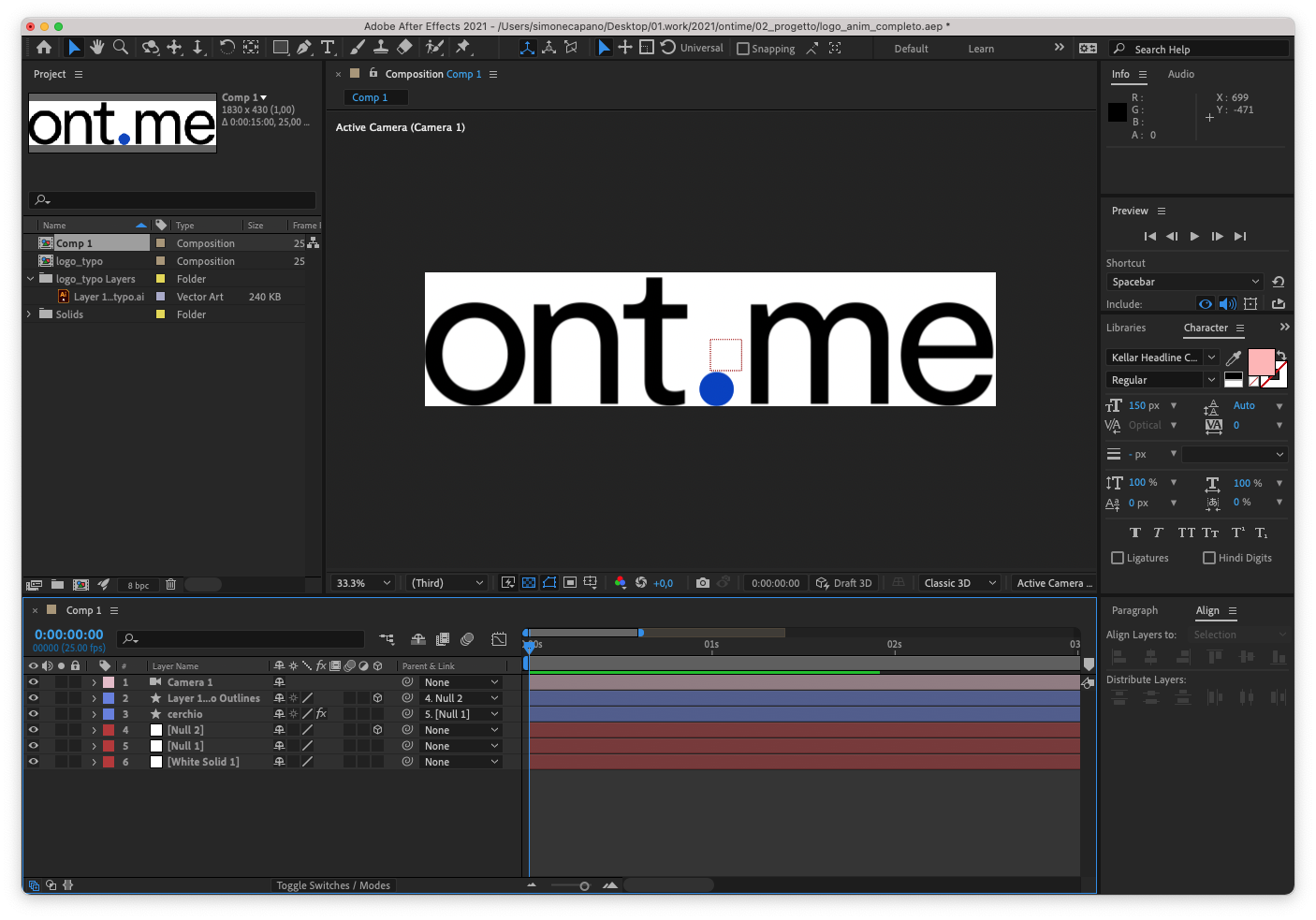Toggle transparency grid in viewer
The height and width of the screenshot is (920, 1316).
529,582
